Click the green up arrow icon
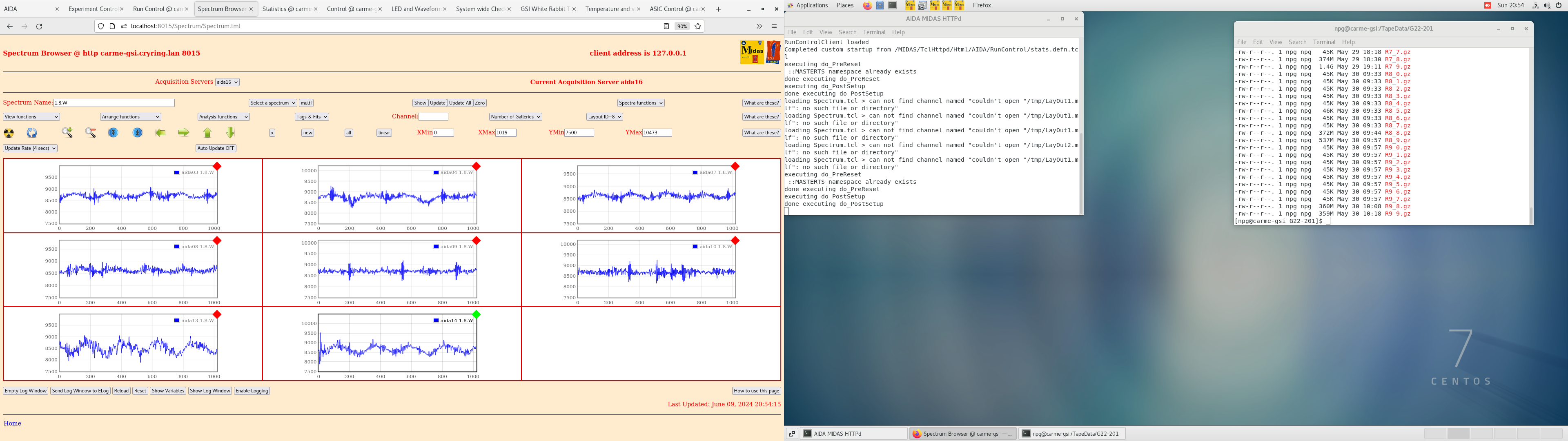Screen dimensions: 1568x441 207,133
